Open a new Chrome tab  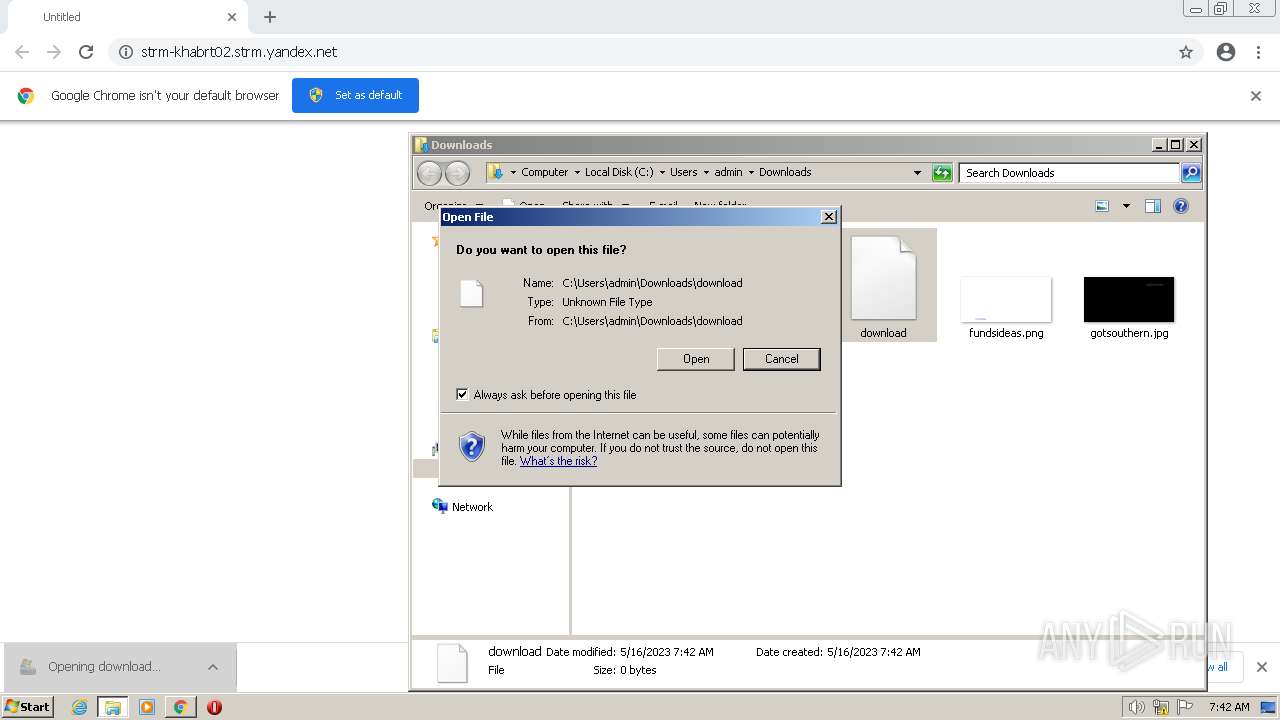point(270,17)
